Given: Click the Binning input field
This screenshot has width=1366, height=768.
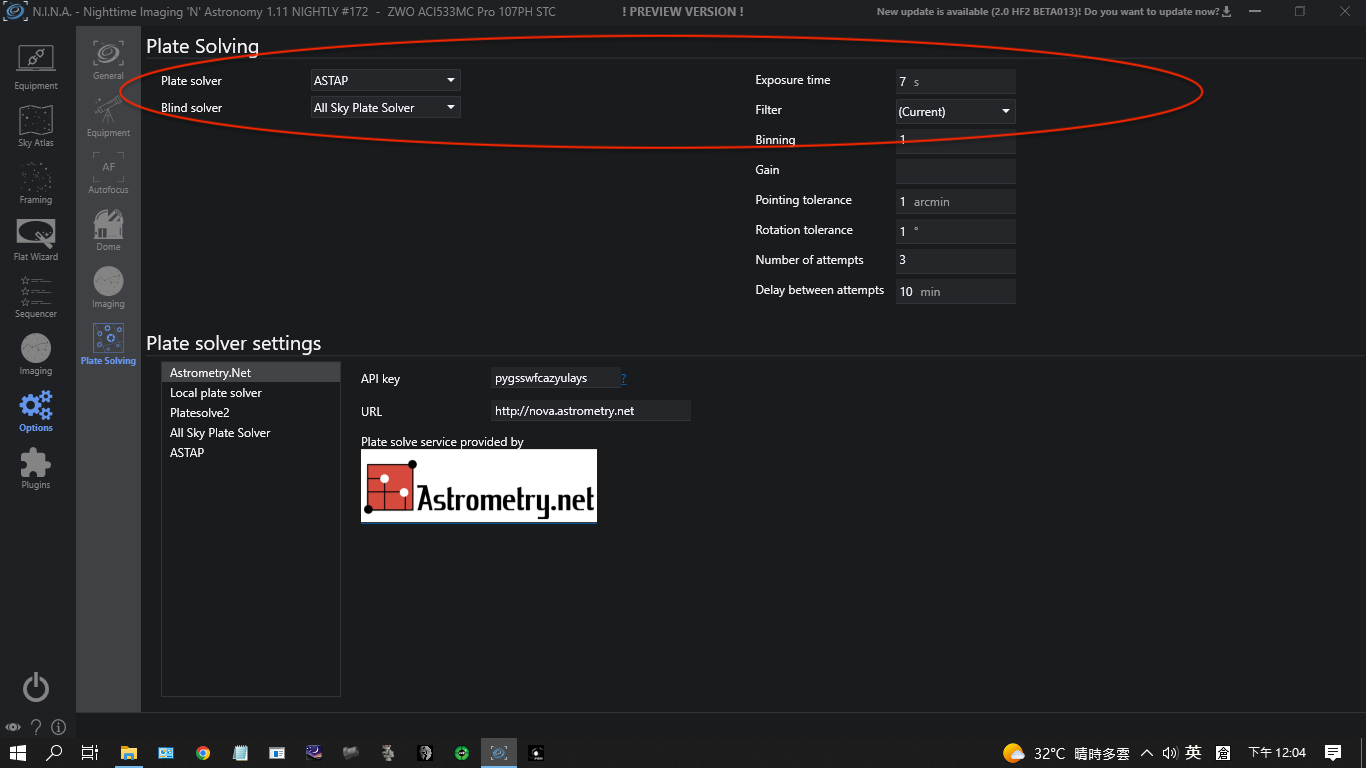Looking at the screenshot, I should [956, 140].
